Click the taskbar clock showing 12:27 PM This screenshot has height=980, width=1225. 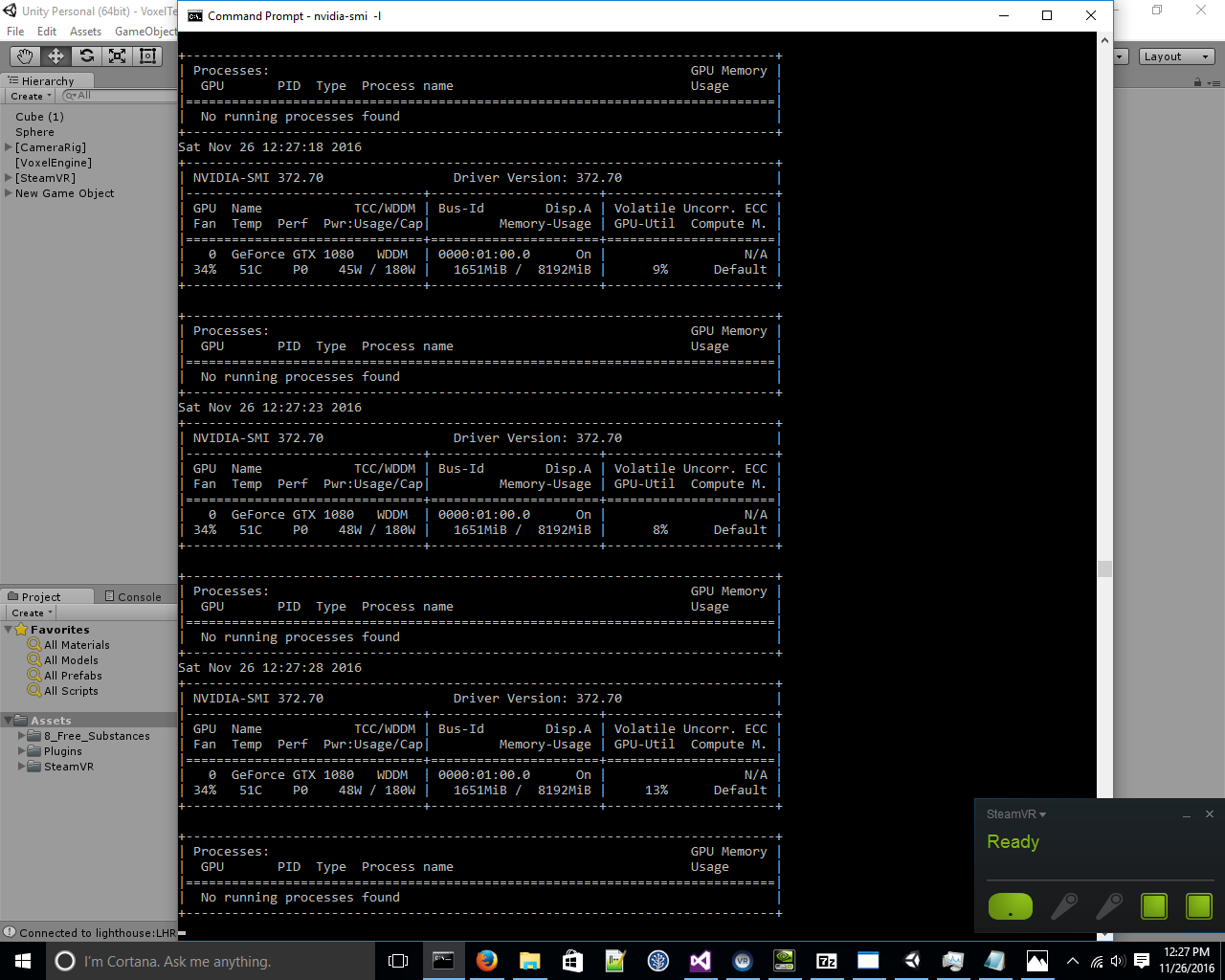(1187, 960)
